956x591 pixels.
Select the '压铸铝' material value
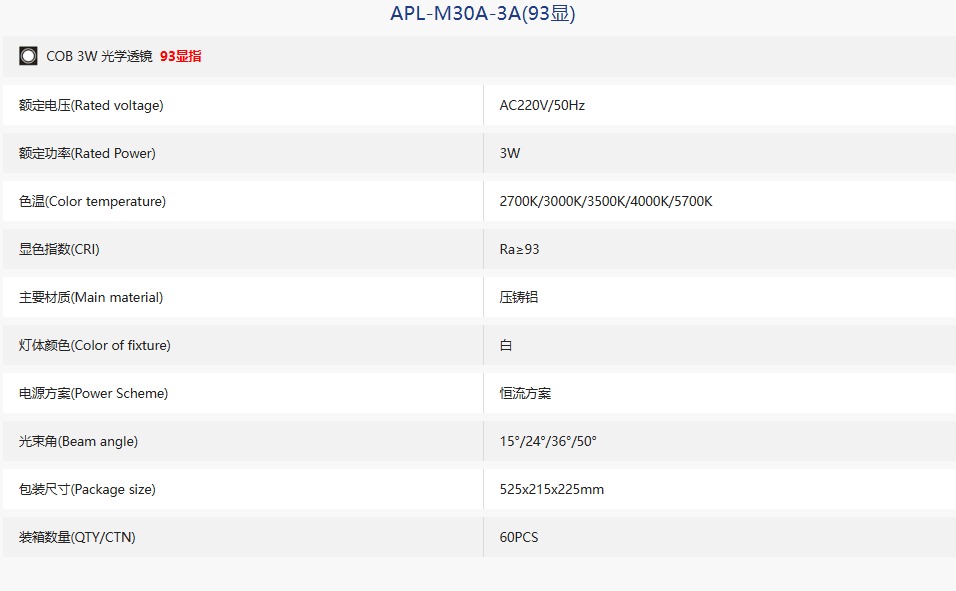[x=519, y=297]
